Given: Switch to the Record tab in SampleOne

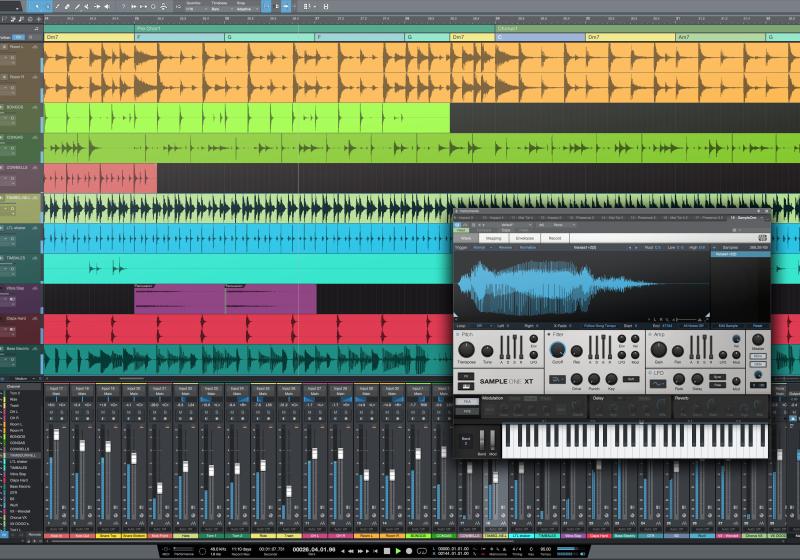Looking at the screenshot, I should click(x=555, y=238).
